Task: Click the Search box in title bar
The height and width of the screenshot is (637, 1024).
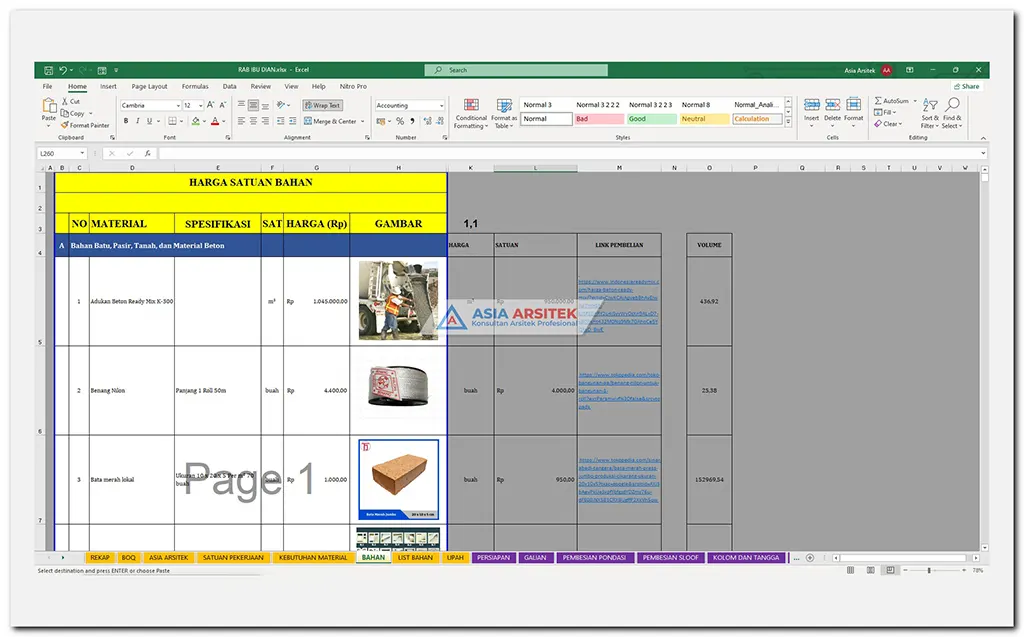Action: coord(516,70)
